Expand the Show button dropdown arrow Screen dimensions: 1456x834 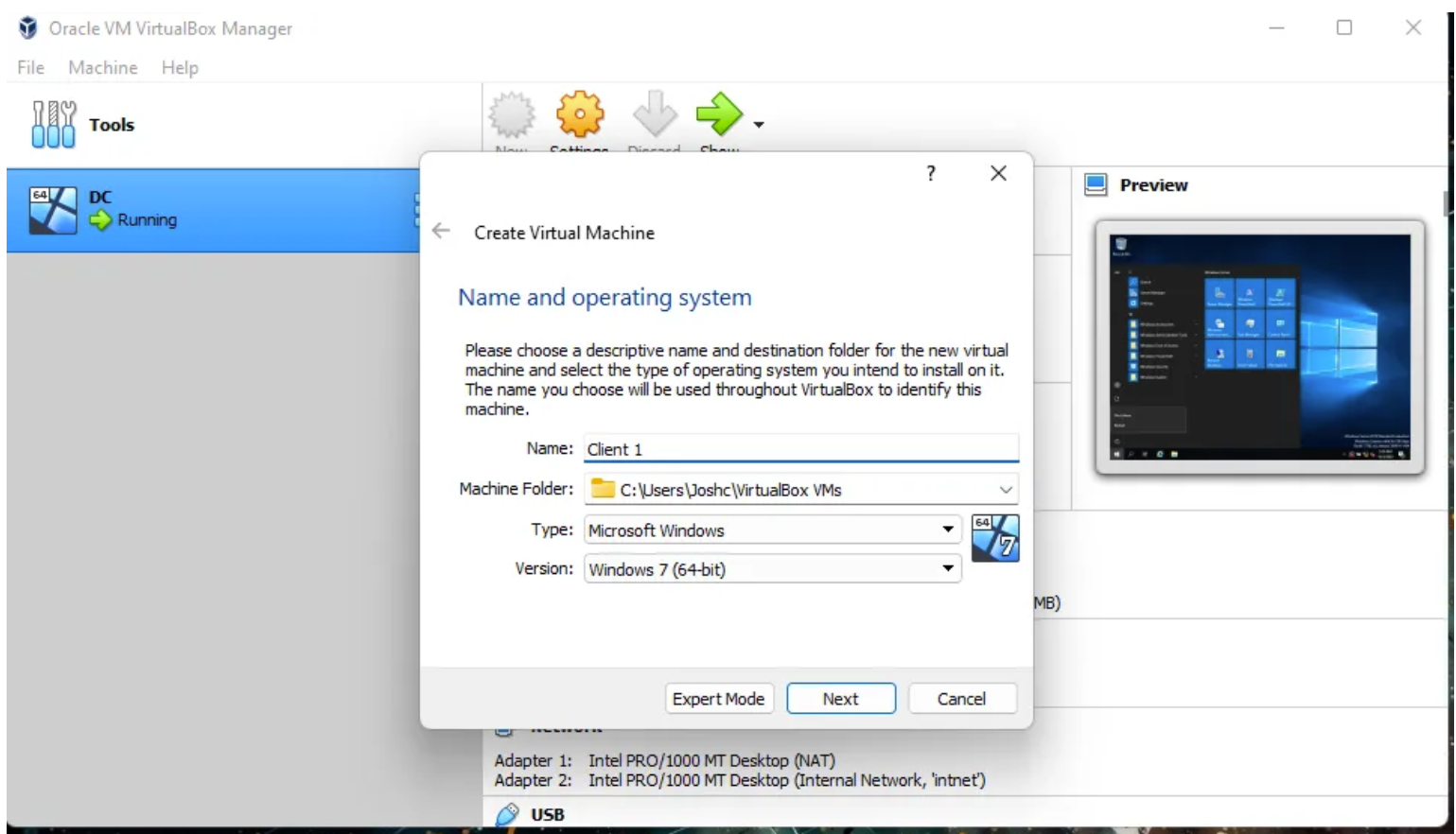pyautogui.click(x=759, y=125)
